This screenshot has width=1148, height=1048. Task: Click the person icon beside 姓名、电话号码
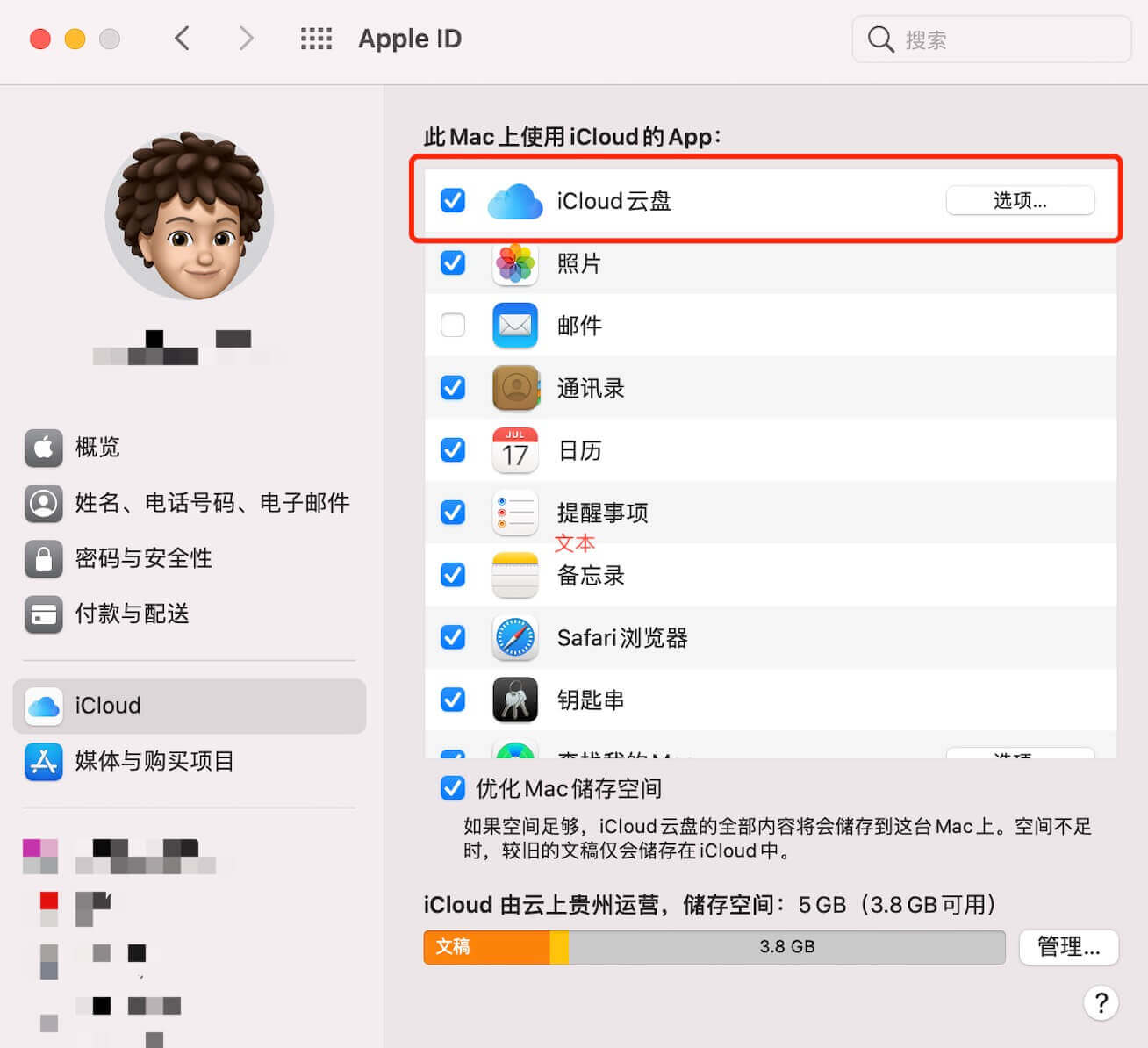(44, 503)
